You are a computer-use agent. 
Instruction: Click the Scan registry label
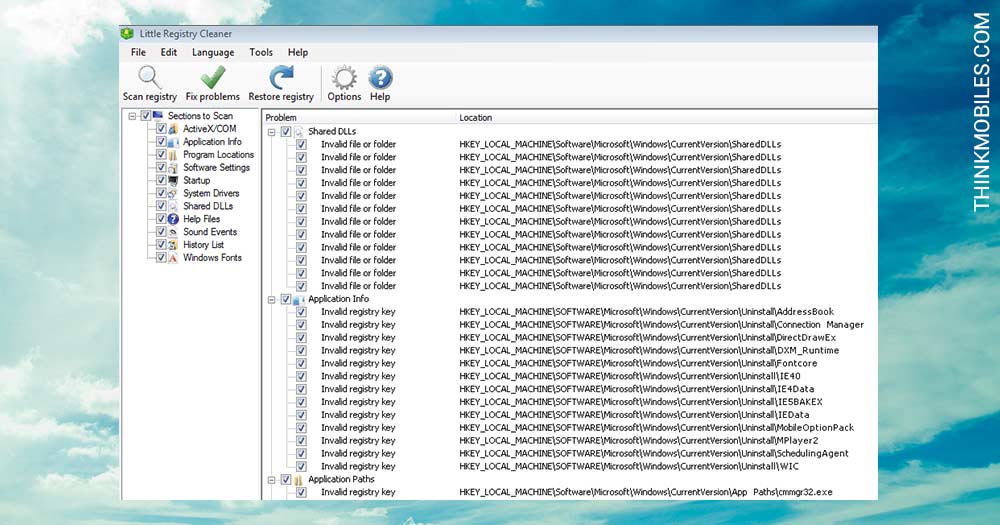pyautogui.click(x=150, y=96)
